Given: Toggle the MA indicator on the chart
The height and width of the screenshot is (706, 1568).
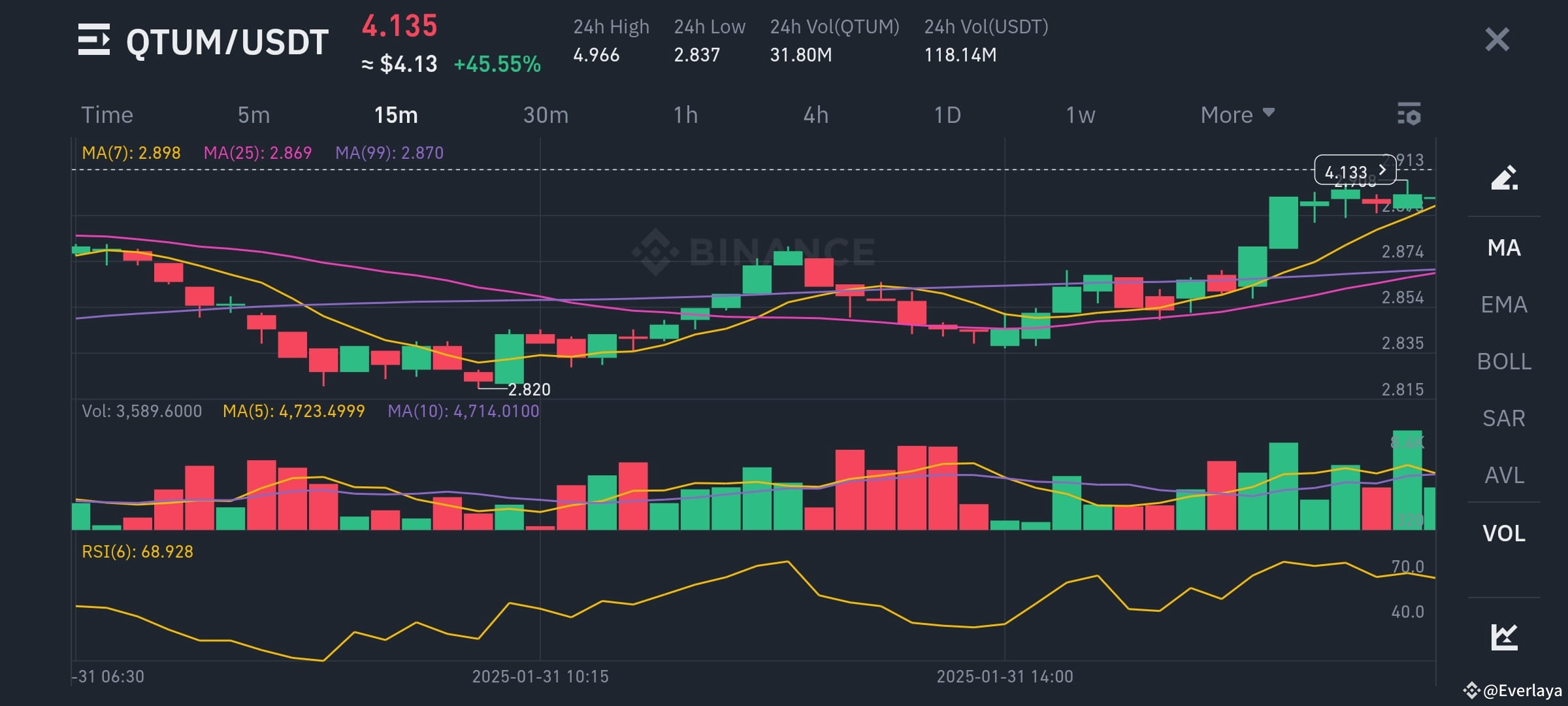Looking at the screenshot, I should coord(1504,248).
